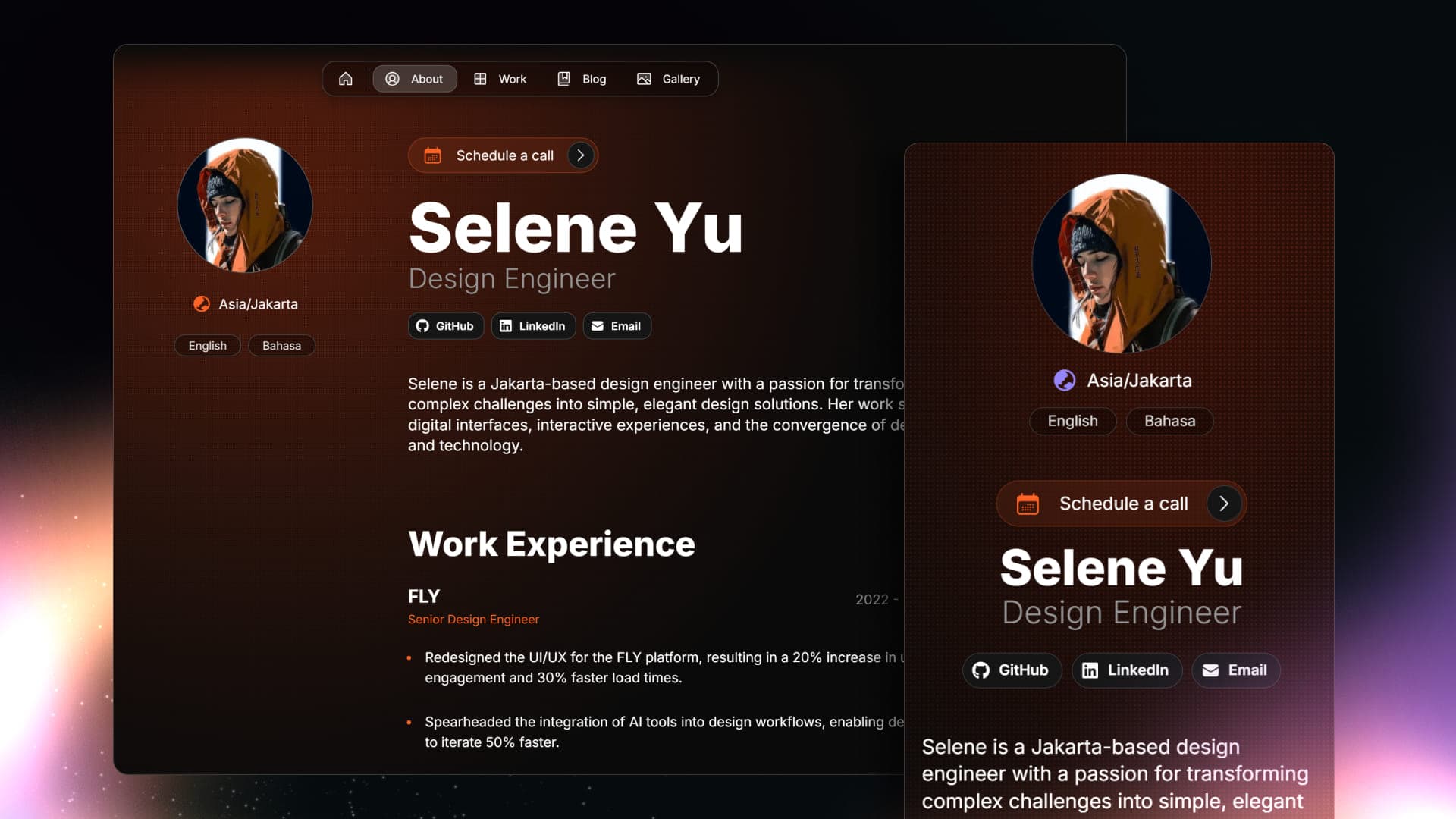Screen dimensions: 1456x819
Task: Select the Bahasa language tag on left sidebar
Action: pyautogui.click(x=281, y=346)
